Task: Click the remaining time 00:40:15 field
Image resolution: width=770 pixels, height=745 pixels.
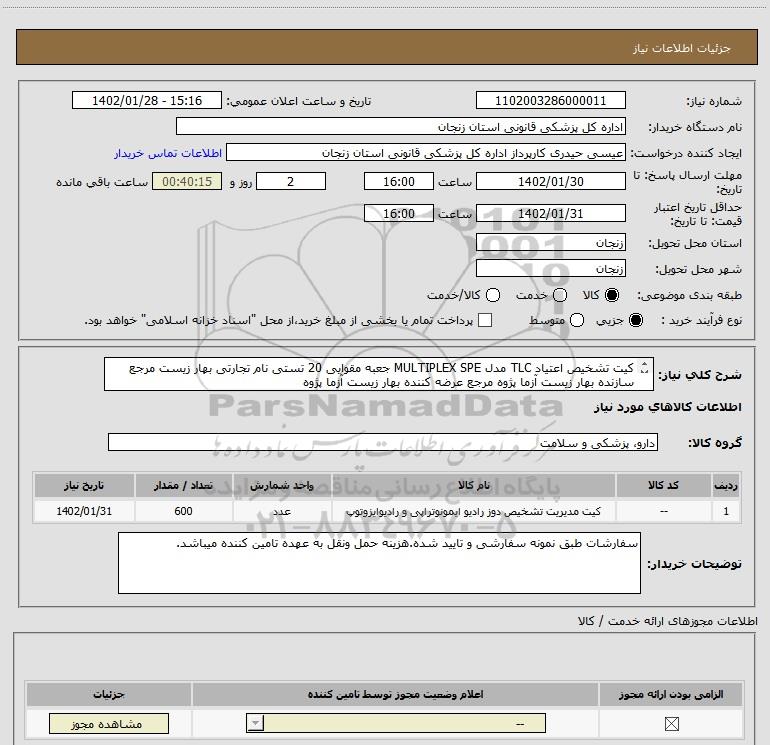Action: pyautogui.click(x=187, y=181)
